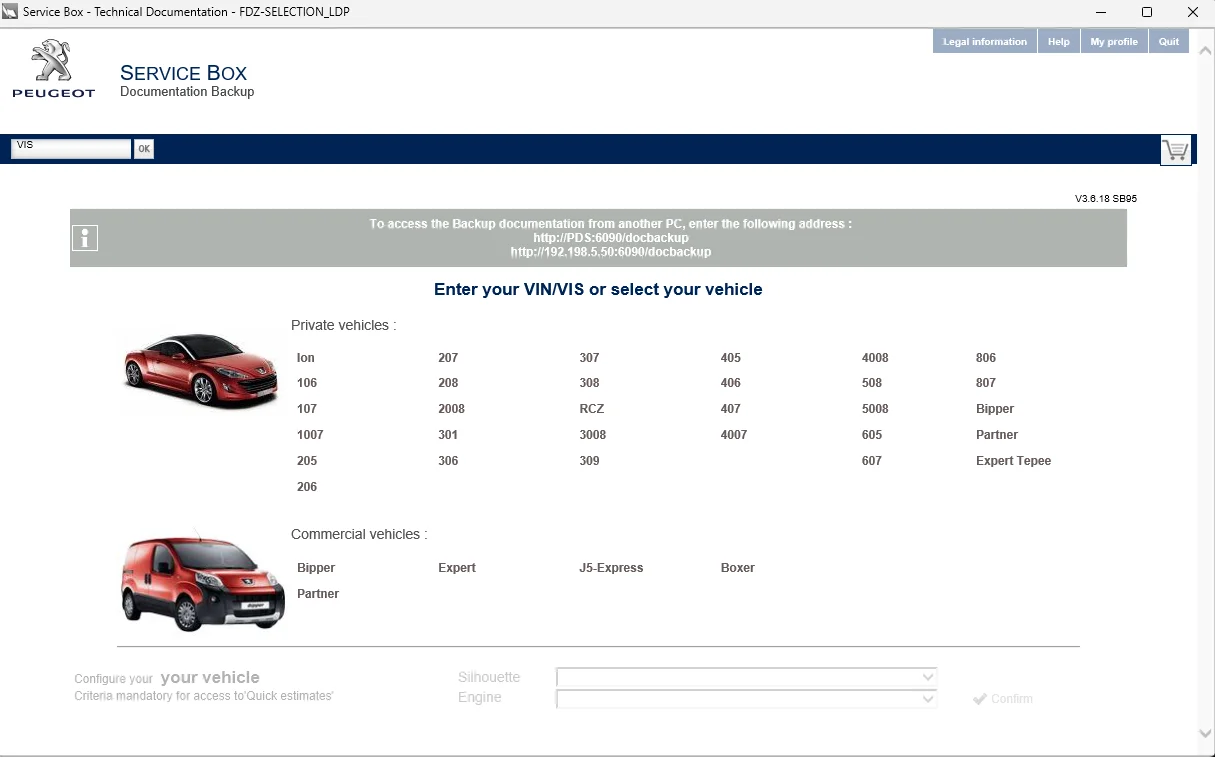This screenshot has width=1215, height=757.
Task: Click the Service Box window title icon
Action: [x=10, y=12]
